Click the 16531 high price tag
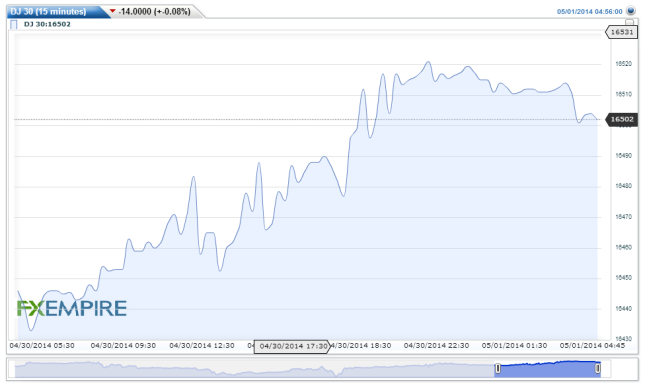Viewport: 645px width, 386px height. pyautogui.click(x=621, y=32)
